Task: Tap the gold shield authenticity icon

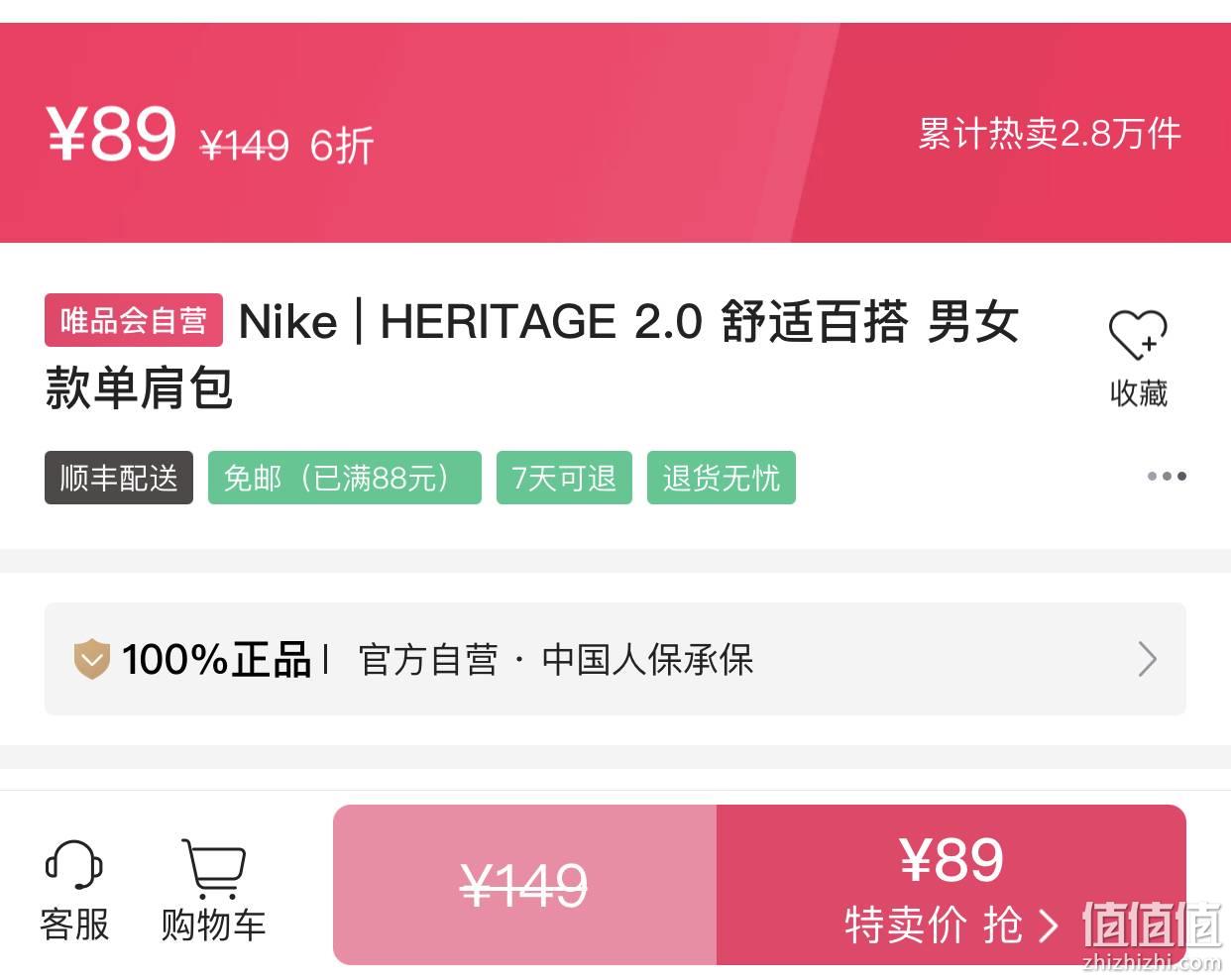Action: click(x=92, y=659)
